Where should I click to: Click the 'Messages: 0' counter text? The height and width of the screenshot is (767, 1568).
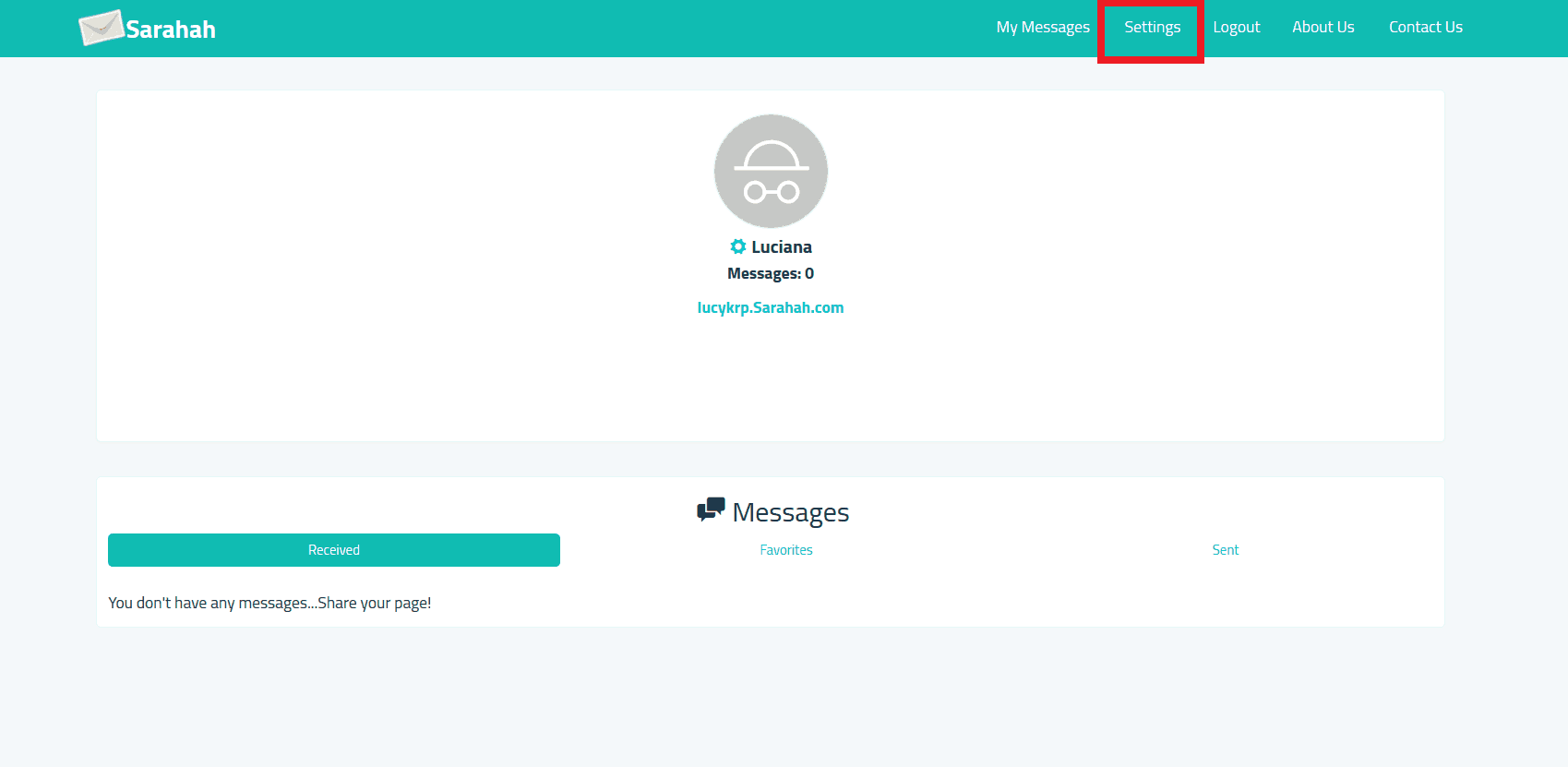tap(771, 273)
